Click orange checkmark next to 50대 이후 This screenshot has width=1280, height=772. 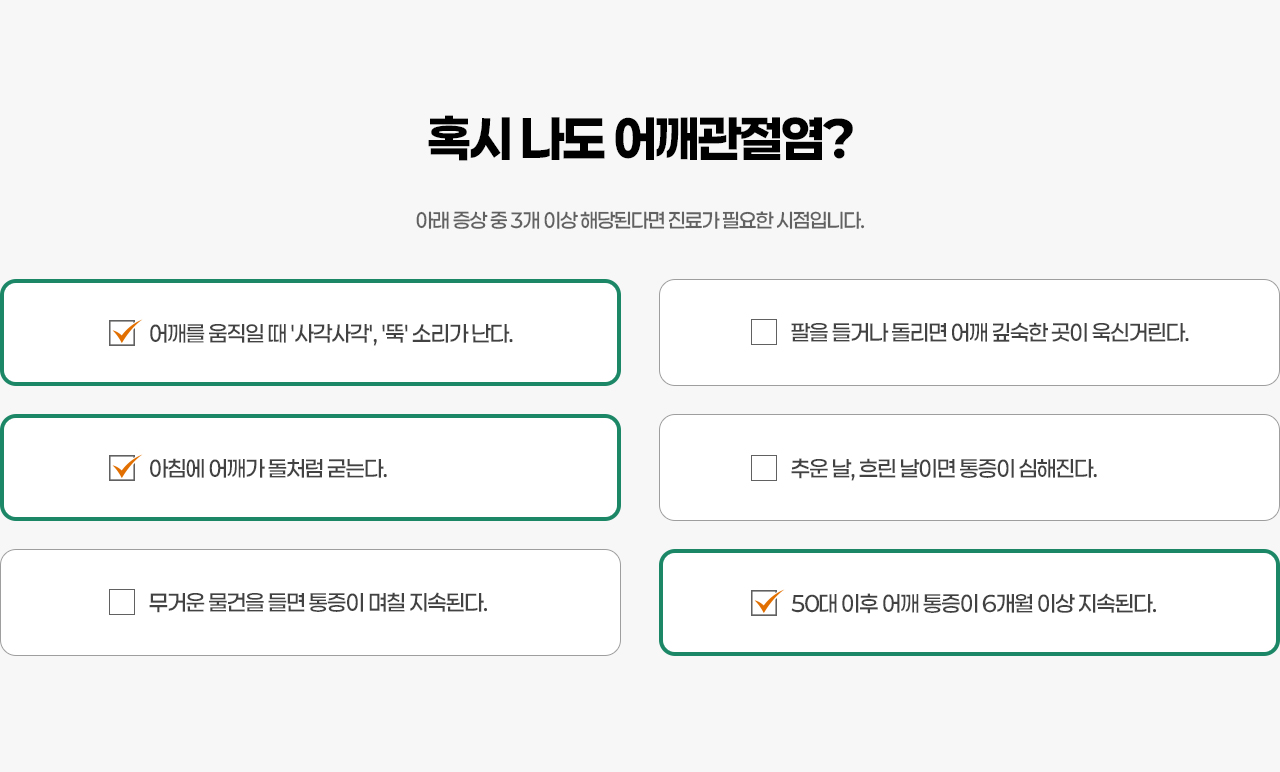769,601
